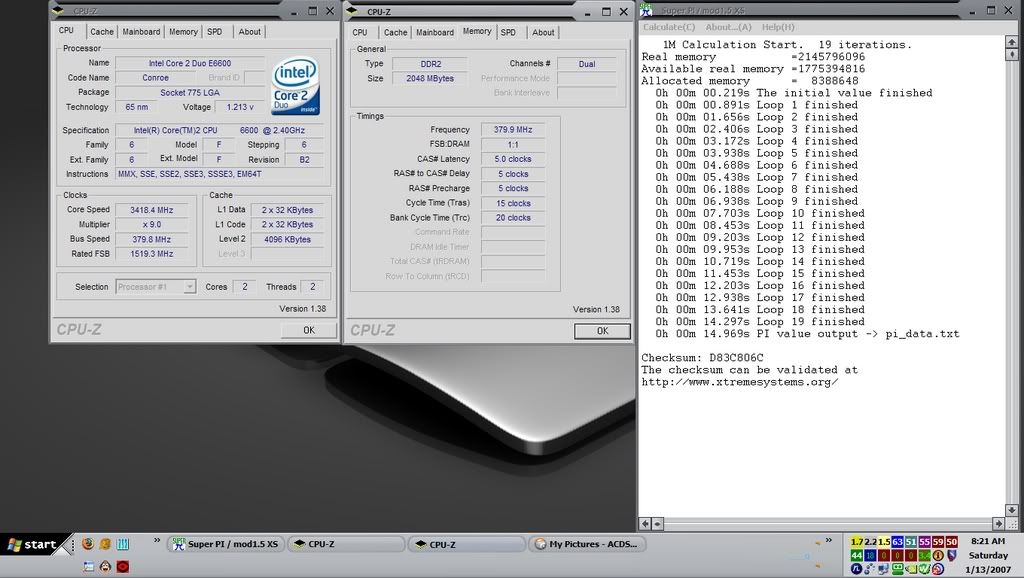Open Help(H) menu in Super PI

pos(778,27)
